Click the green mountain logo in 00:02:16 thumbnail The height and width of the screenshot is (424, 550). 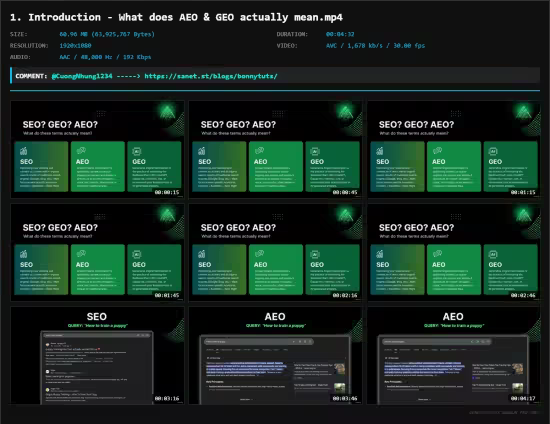click(x=346, y=214)
